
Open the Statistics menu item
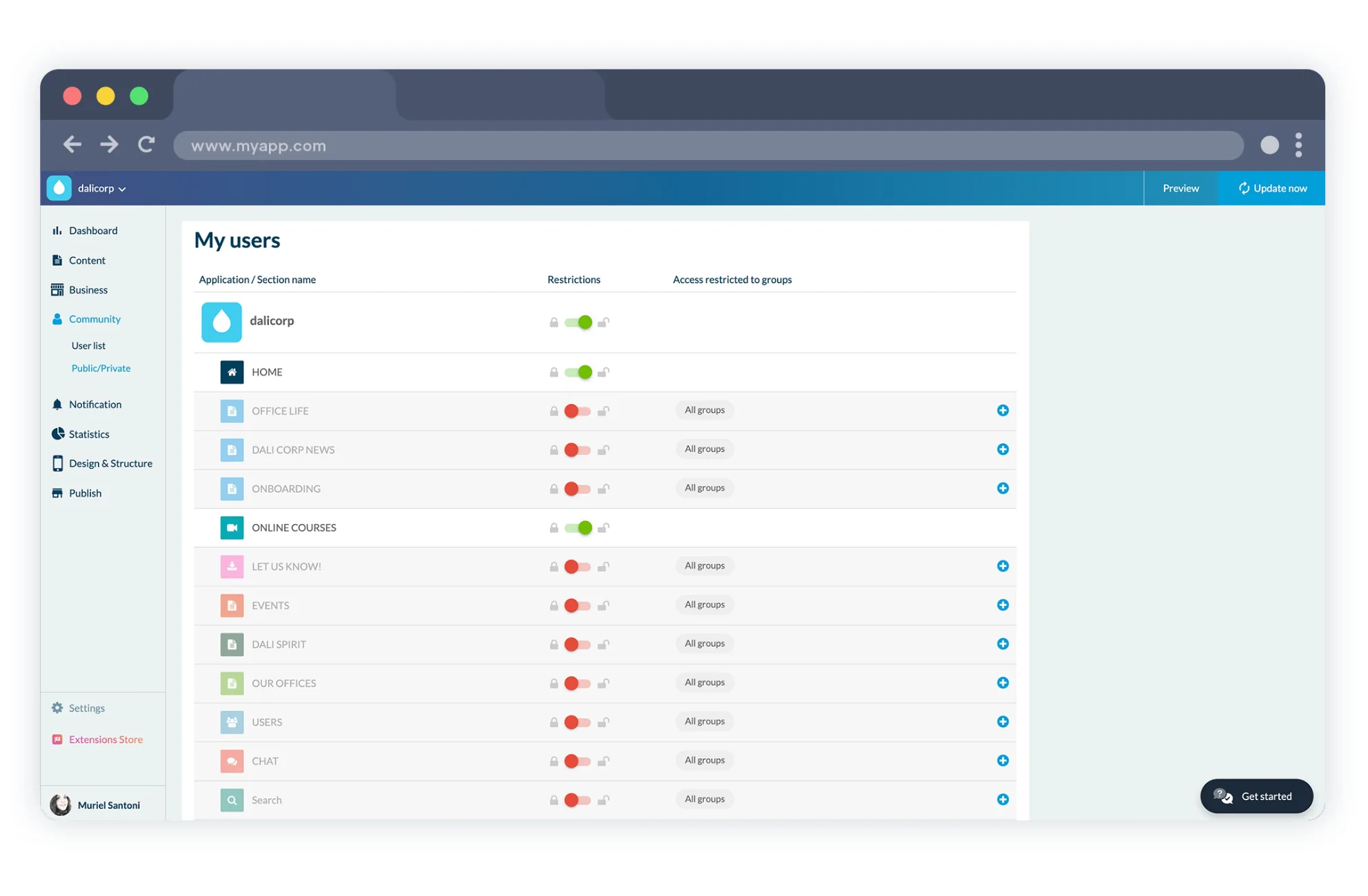(x=89, y=434)
